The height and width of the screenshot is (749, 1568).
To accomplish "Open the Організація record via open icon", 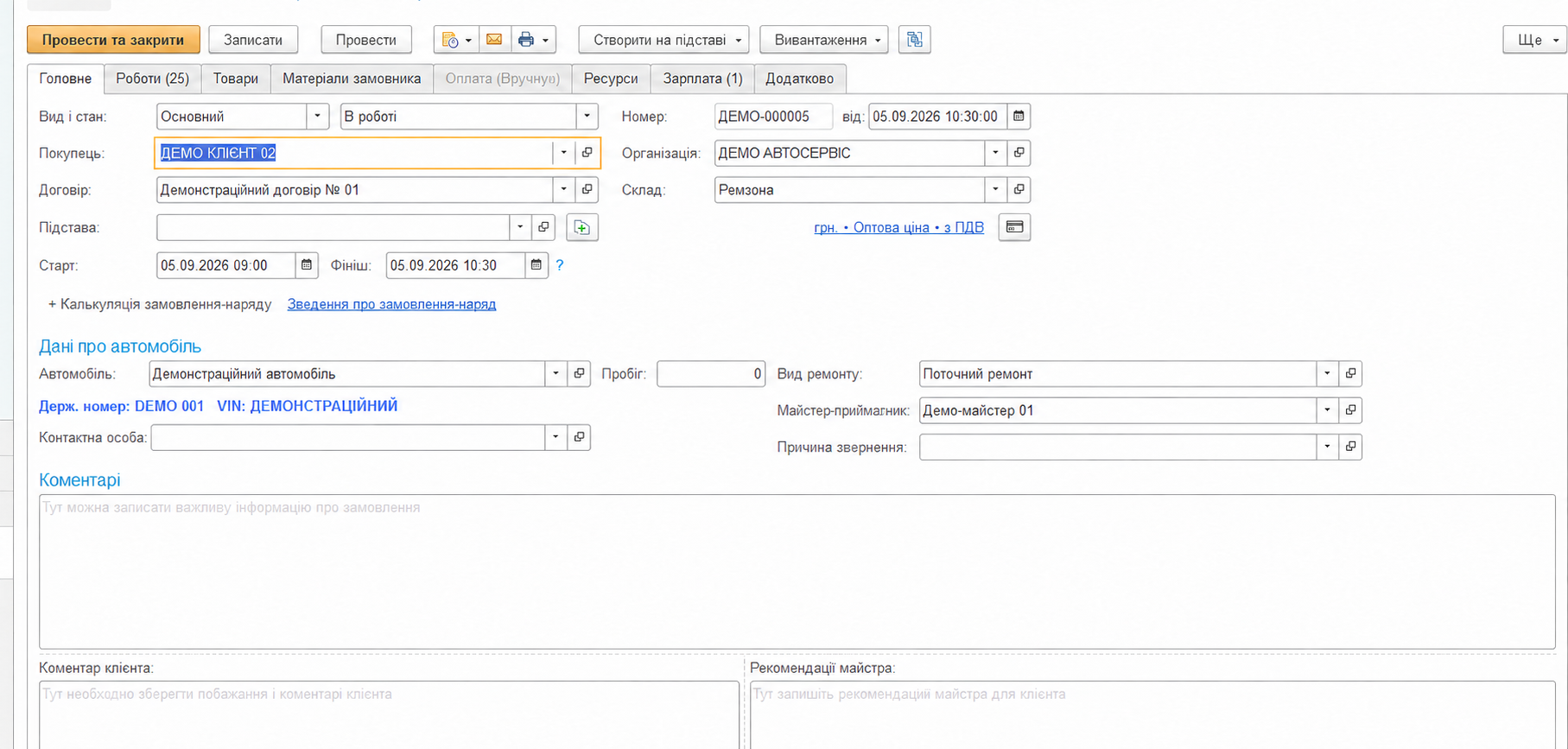I will click(x=1019, y=153).
